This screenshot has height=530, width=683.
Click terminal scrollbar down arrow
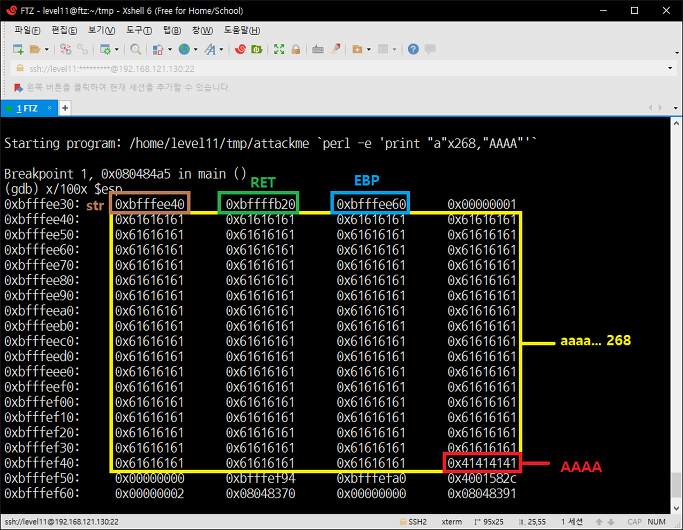676,508
